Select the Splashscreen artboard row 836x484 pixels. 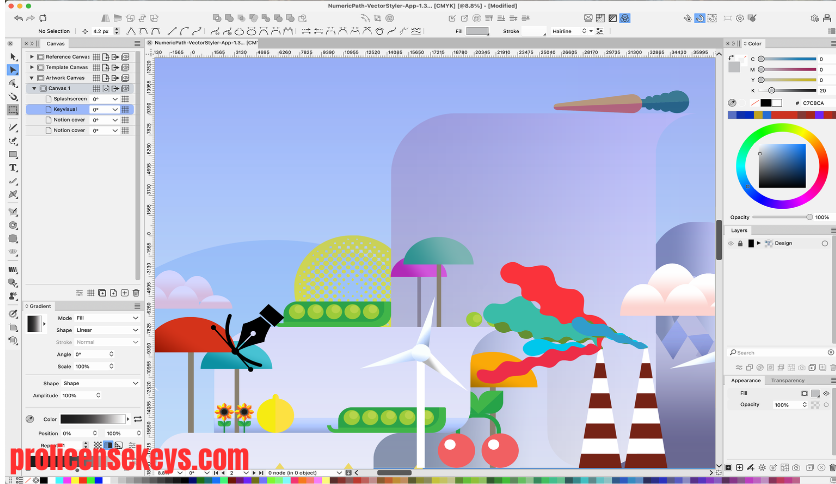[79, 99]
